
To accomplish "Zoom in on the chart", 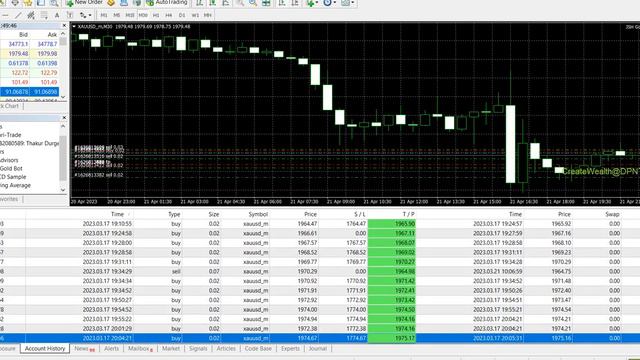I will [240, 3].
